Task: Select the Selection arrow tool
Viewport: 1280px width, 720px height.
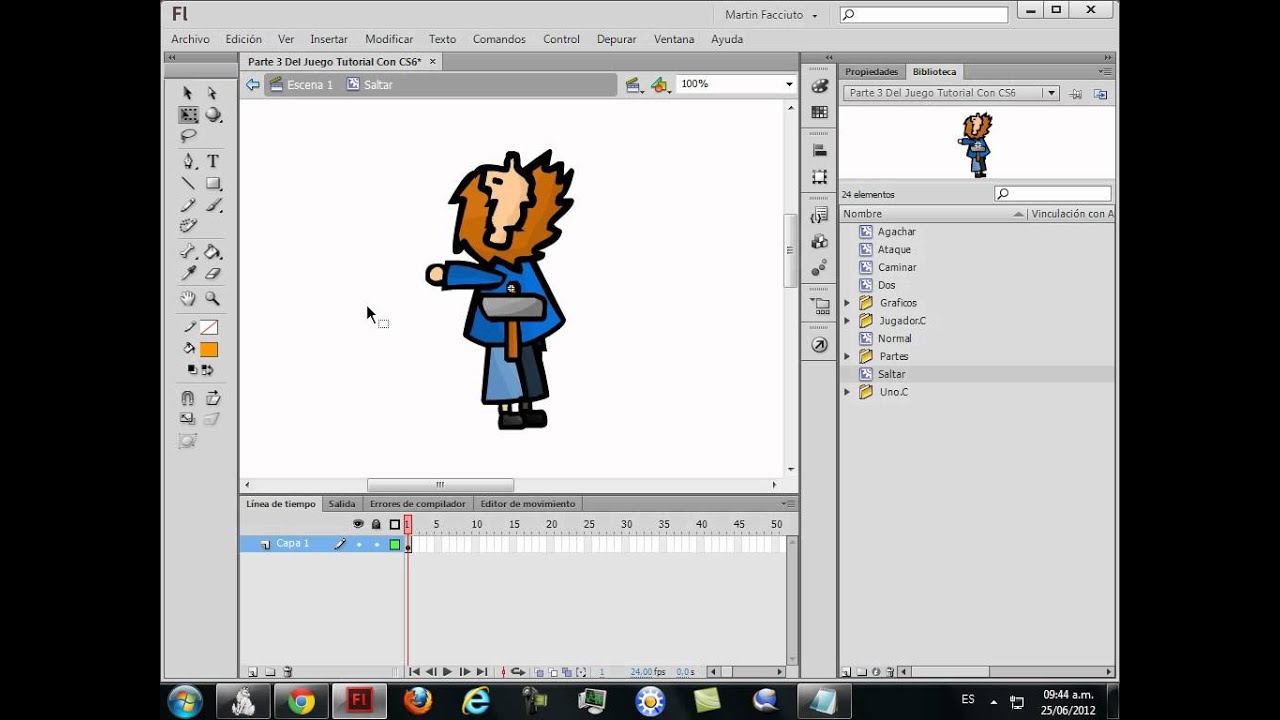Action: coord(188,93)
